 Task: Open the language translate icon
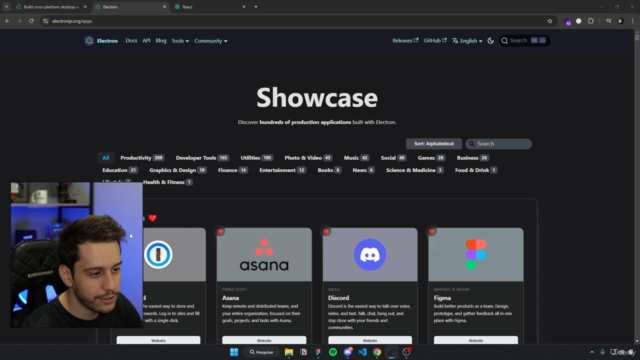click(455, 41)
